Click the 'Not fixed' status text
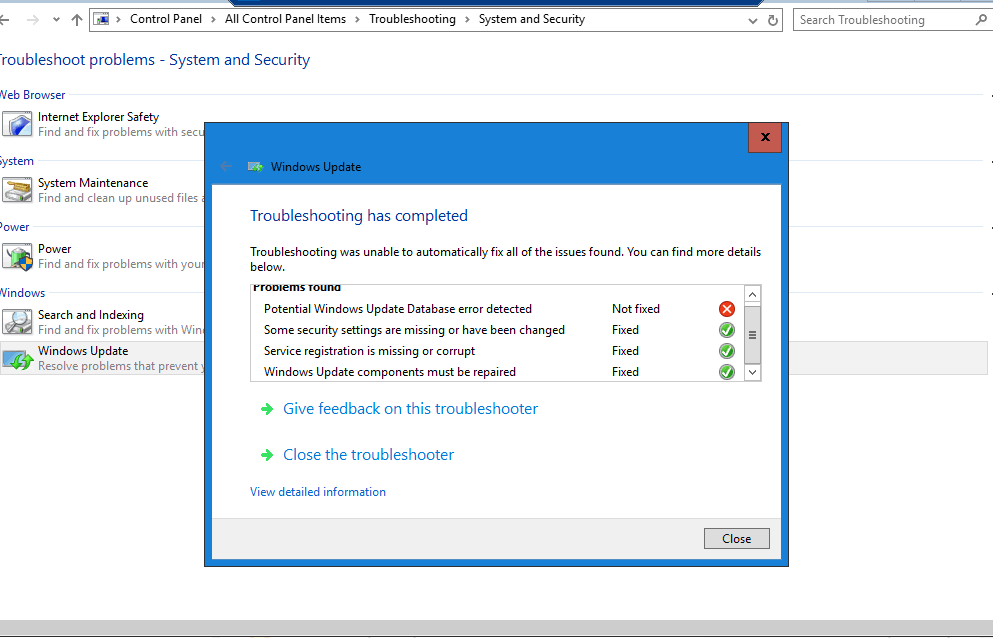The height and width of the screenshot is (638, 993). tap(636, 309)
